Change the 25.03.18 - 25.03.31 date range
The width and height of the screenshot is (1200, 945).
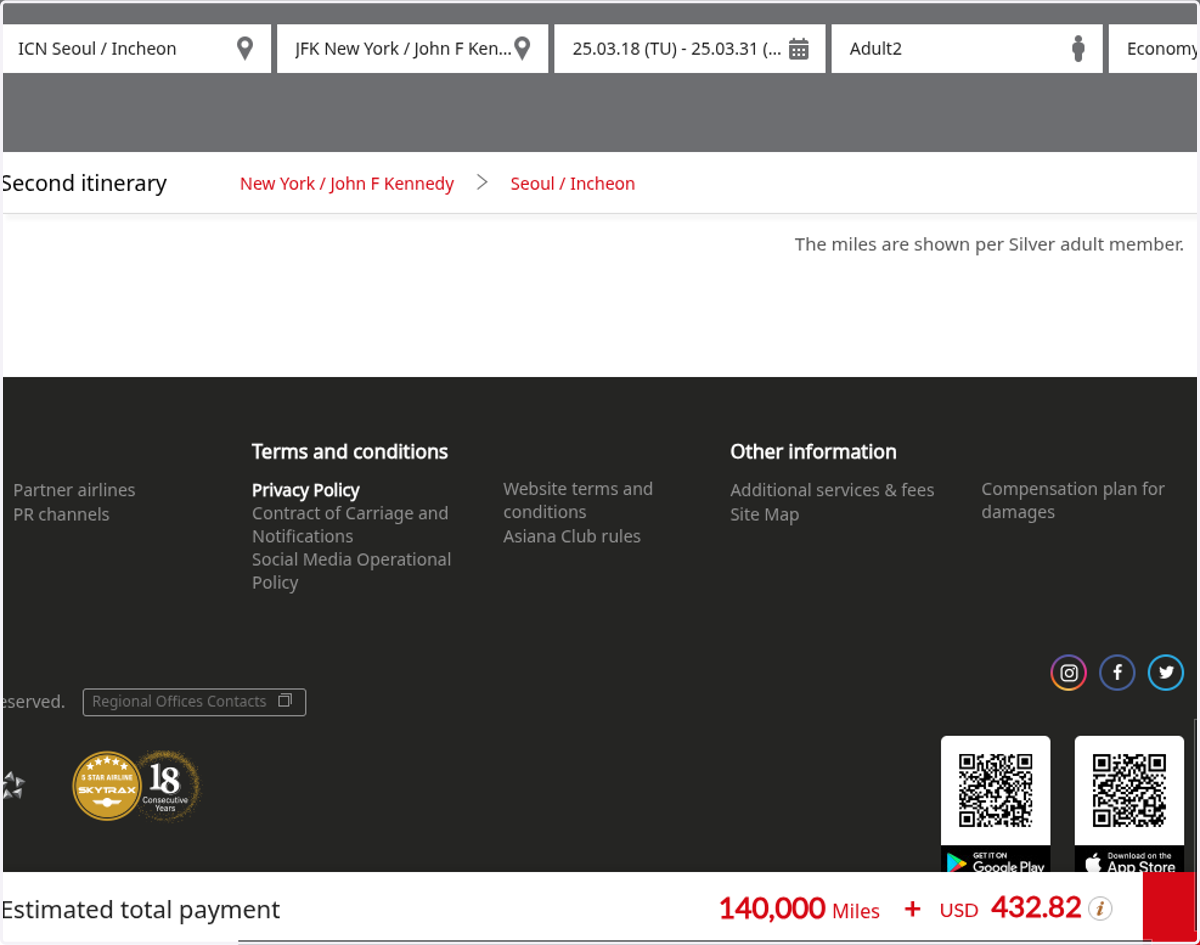(x=690, y=49)
